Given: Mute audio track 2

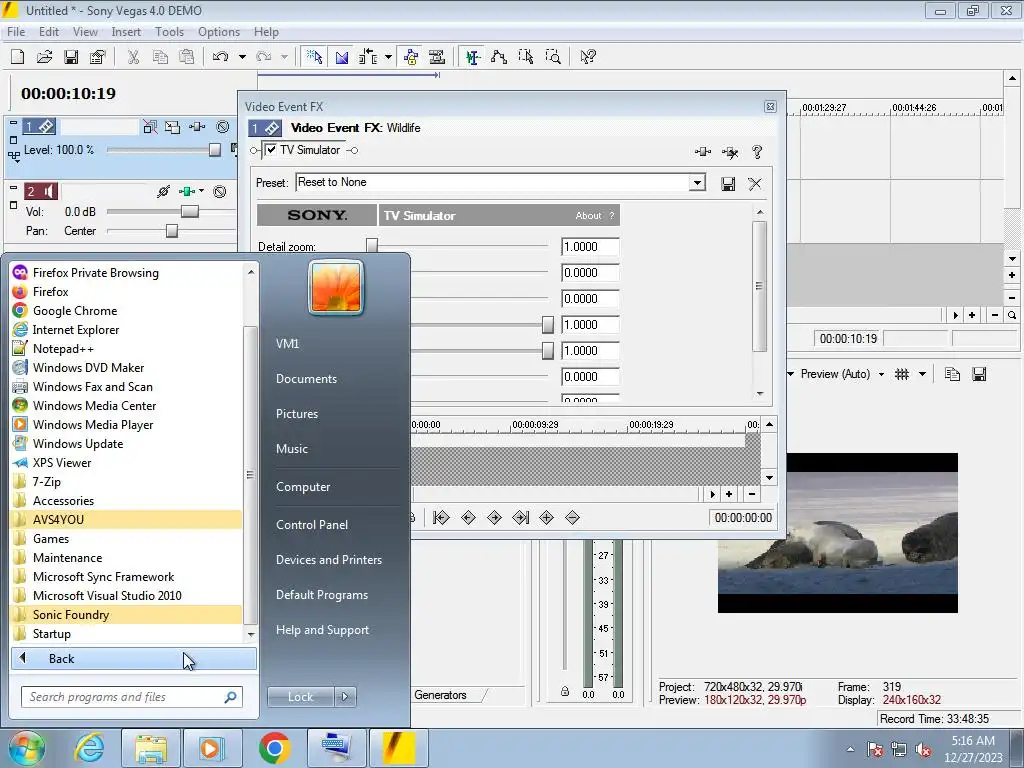Looking at the screenshot, I should (220, 191).
